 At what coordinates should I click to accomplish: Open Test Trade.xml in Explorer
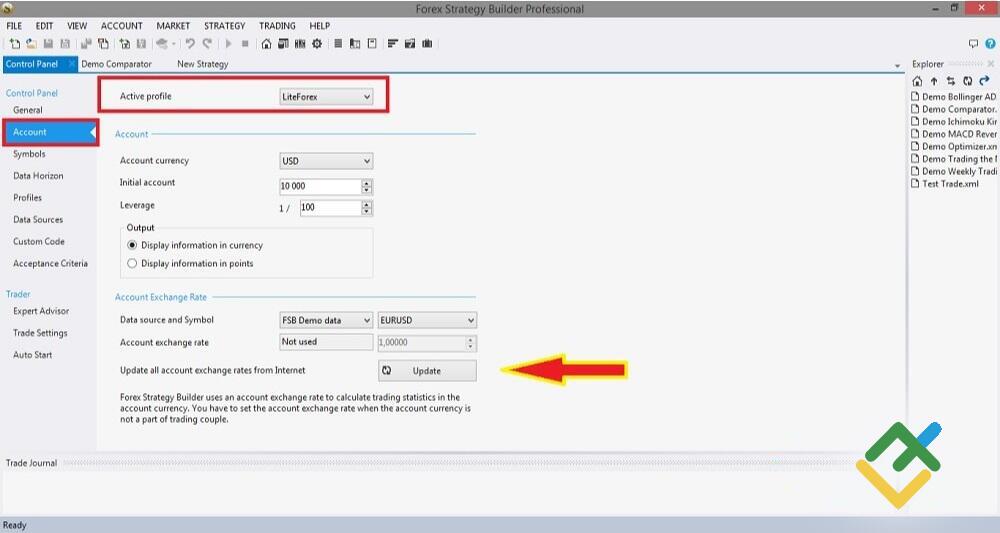(949, 184)
